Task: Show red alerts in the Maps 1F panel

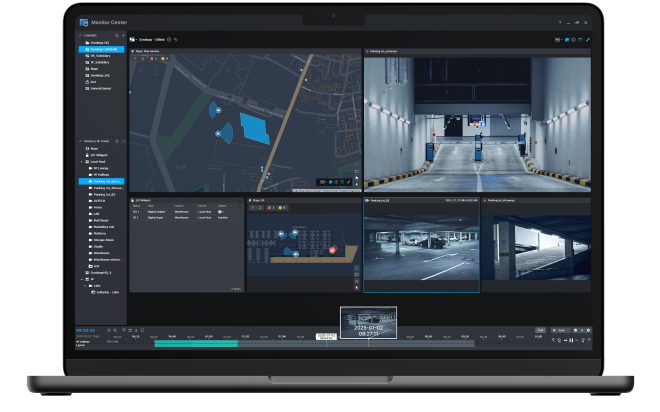Action: pos(271,208)
